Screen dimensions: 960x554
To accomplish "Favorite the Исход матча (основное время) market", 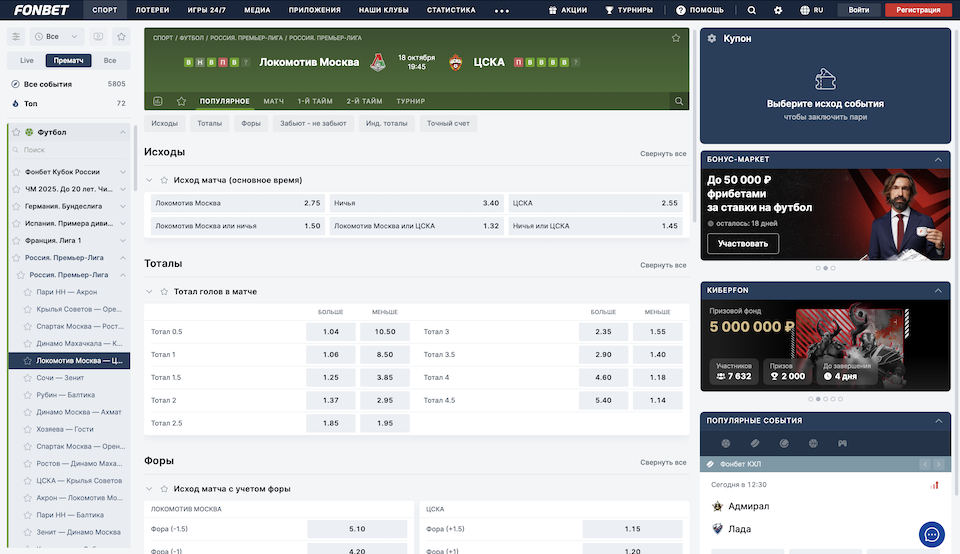I will tap(164, 180).
